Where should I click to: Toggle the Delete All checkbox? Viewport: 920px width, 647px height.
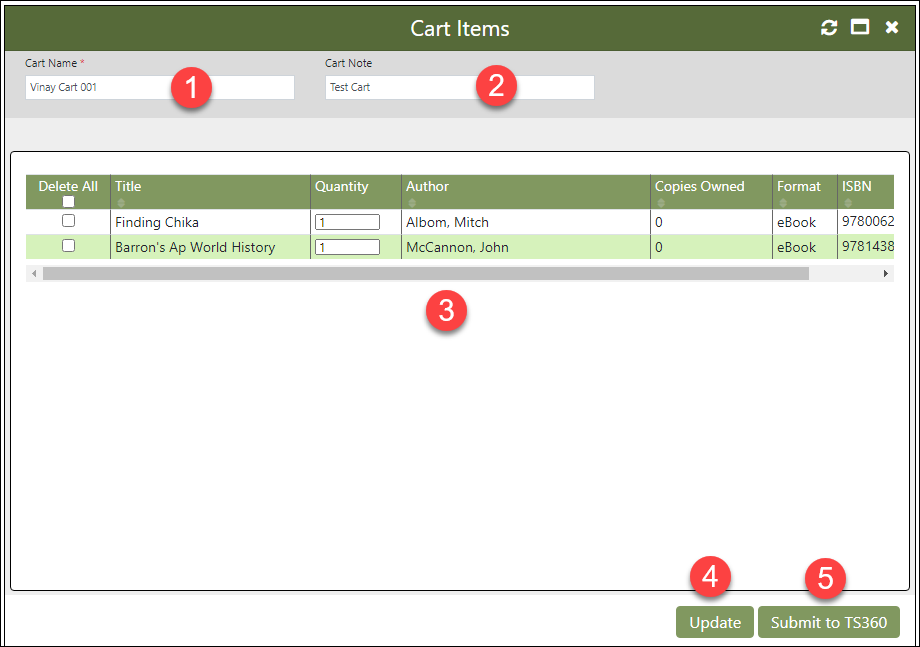click(67, 199)
